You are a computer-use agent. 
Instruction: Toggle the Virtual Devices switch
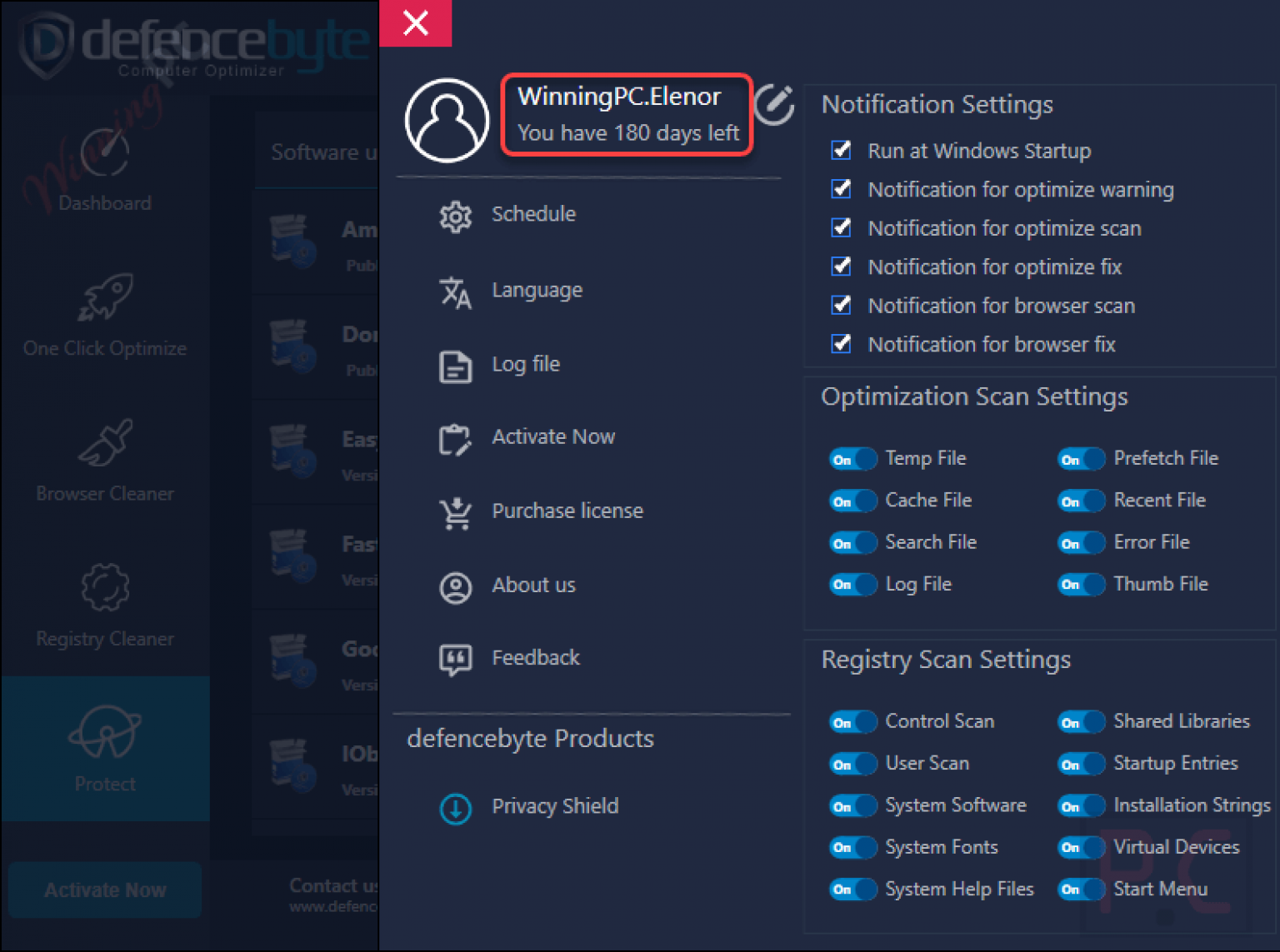coord(1081,848)
